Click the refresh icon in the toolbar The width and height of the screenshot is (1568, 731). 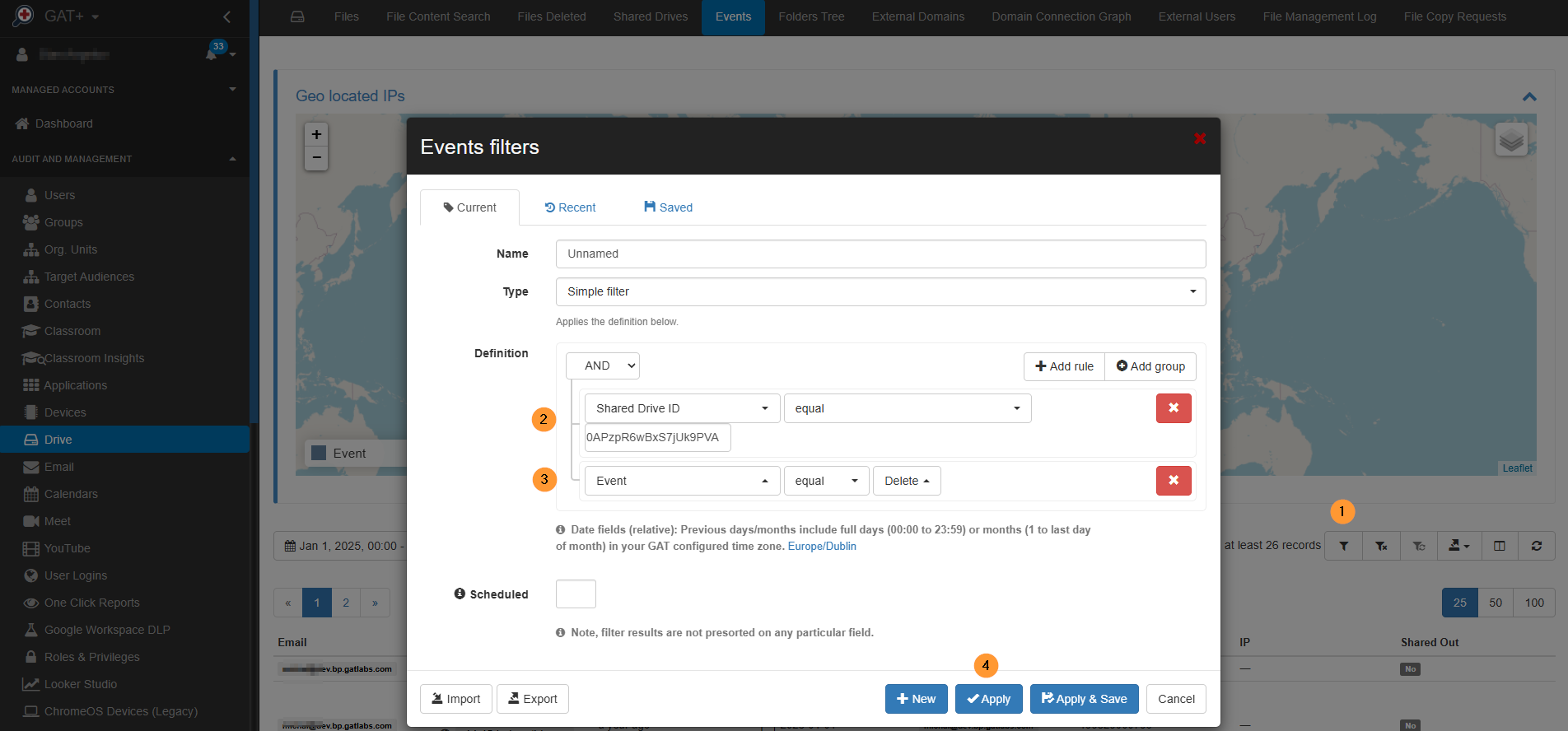(1536, 546)
